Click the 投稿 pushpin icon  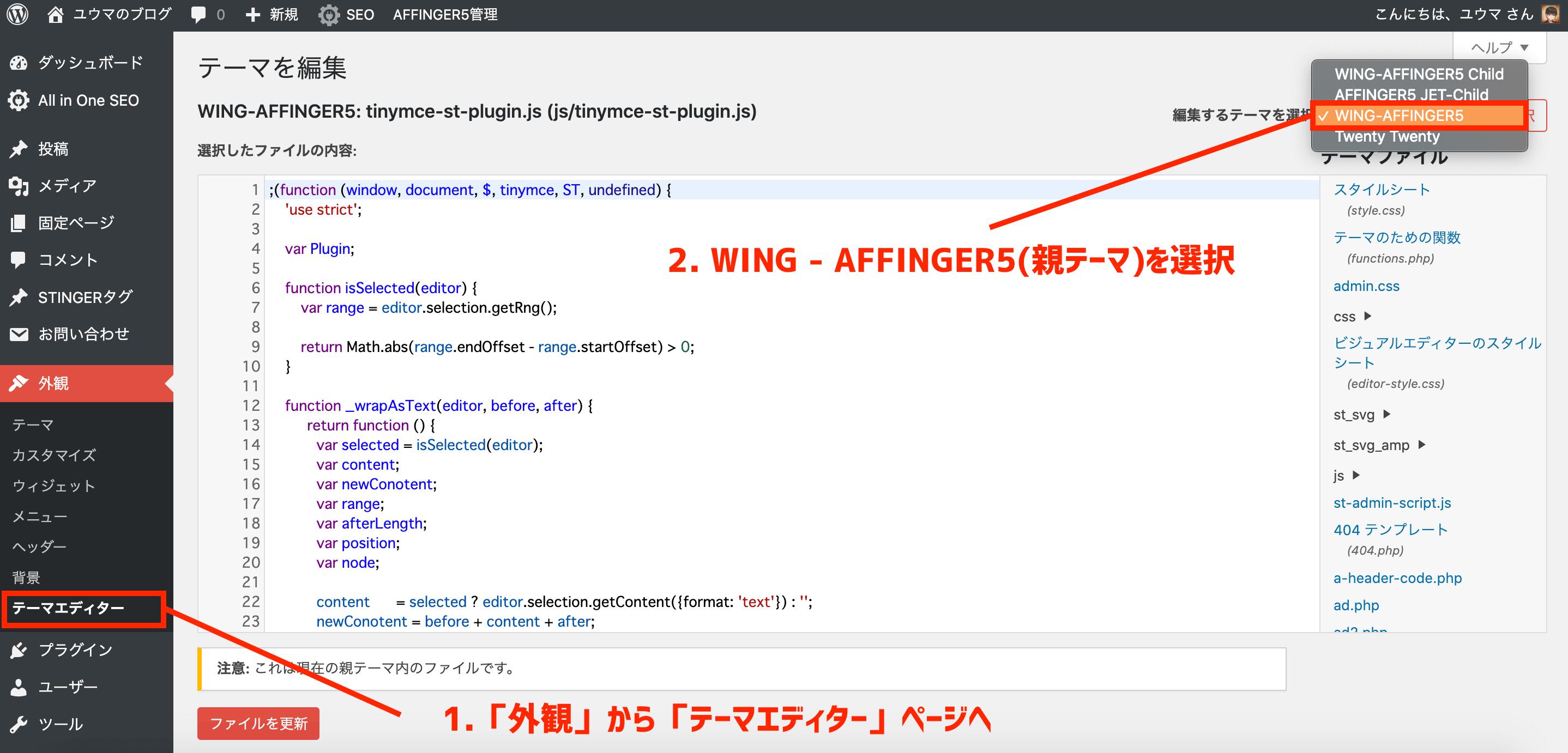coord(18,149)
